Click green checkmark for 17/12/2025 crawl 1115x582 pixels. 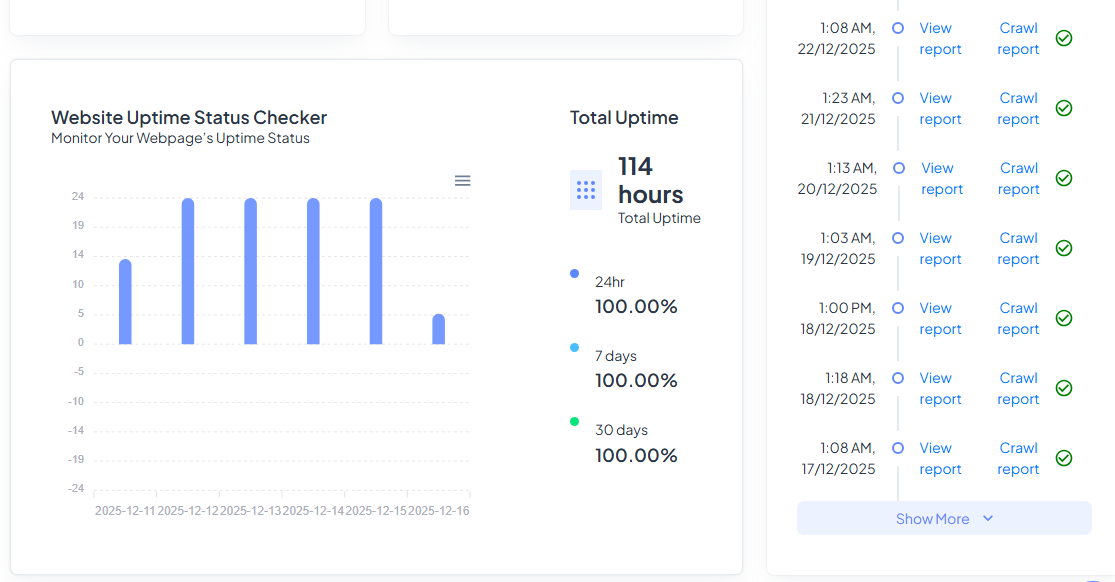(x=1064, y=458)
